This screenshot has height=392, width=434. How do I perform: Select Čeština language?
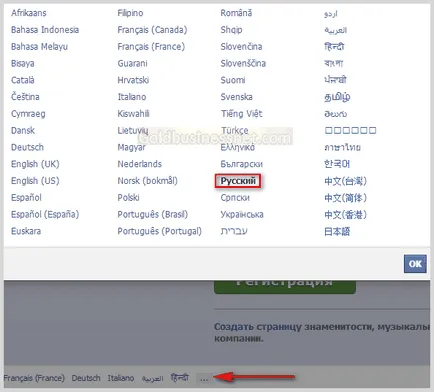click(x=25, y=97)
